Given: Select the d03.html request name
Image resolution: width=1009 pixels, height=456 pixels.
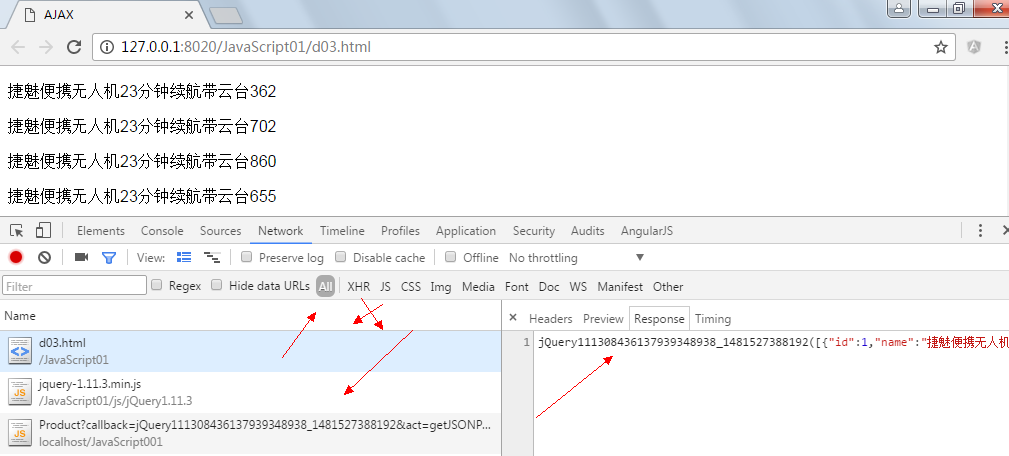Looking at the screenshot, I should [x=62, y=343].
